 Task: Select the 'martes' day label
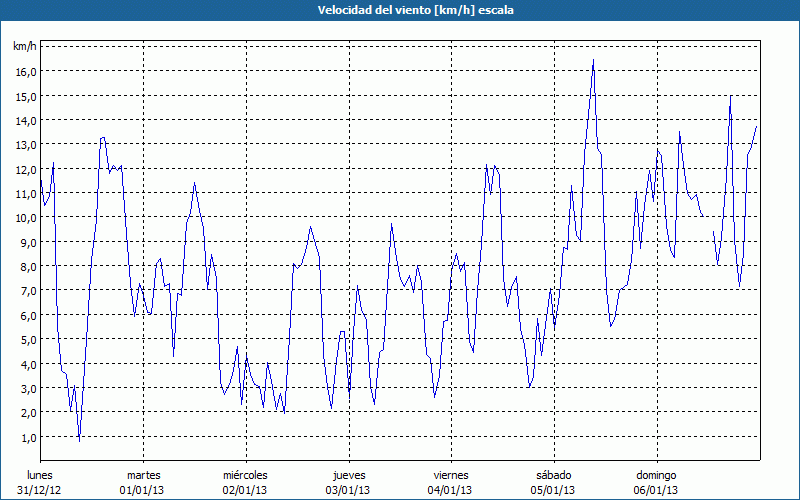(x=144, y=475)
